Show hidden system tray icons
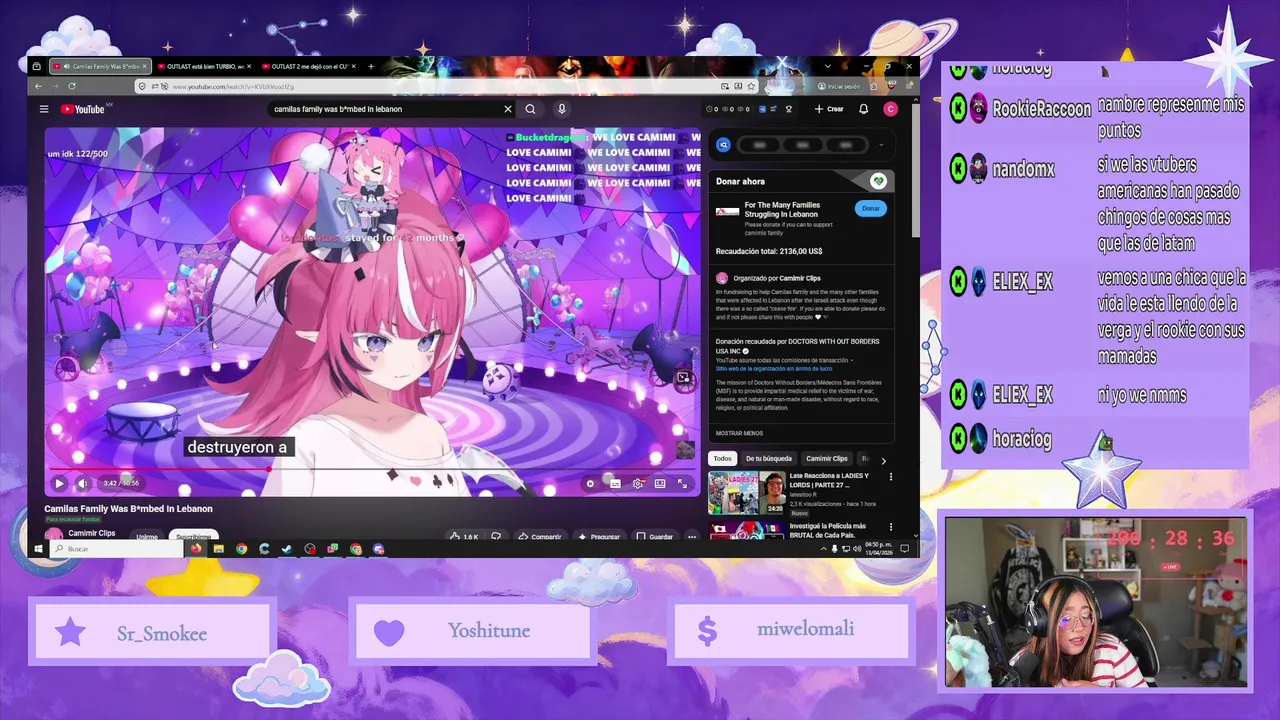The width and height of the screenshot is (1280, 720). point(823,548)
